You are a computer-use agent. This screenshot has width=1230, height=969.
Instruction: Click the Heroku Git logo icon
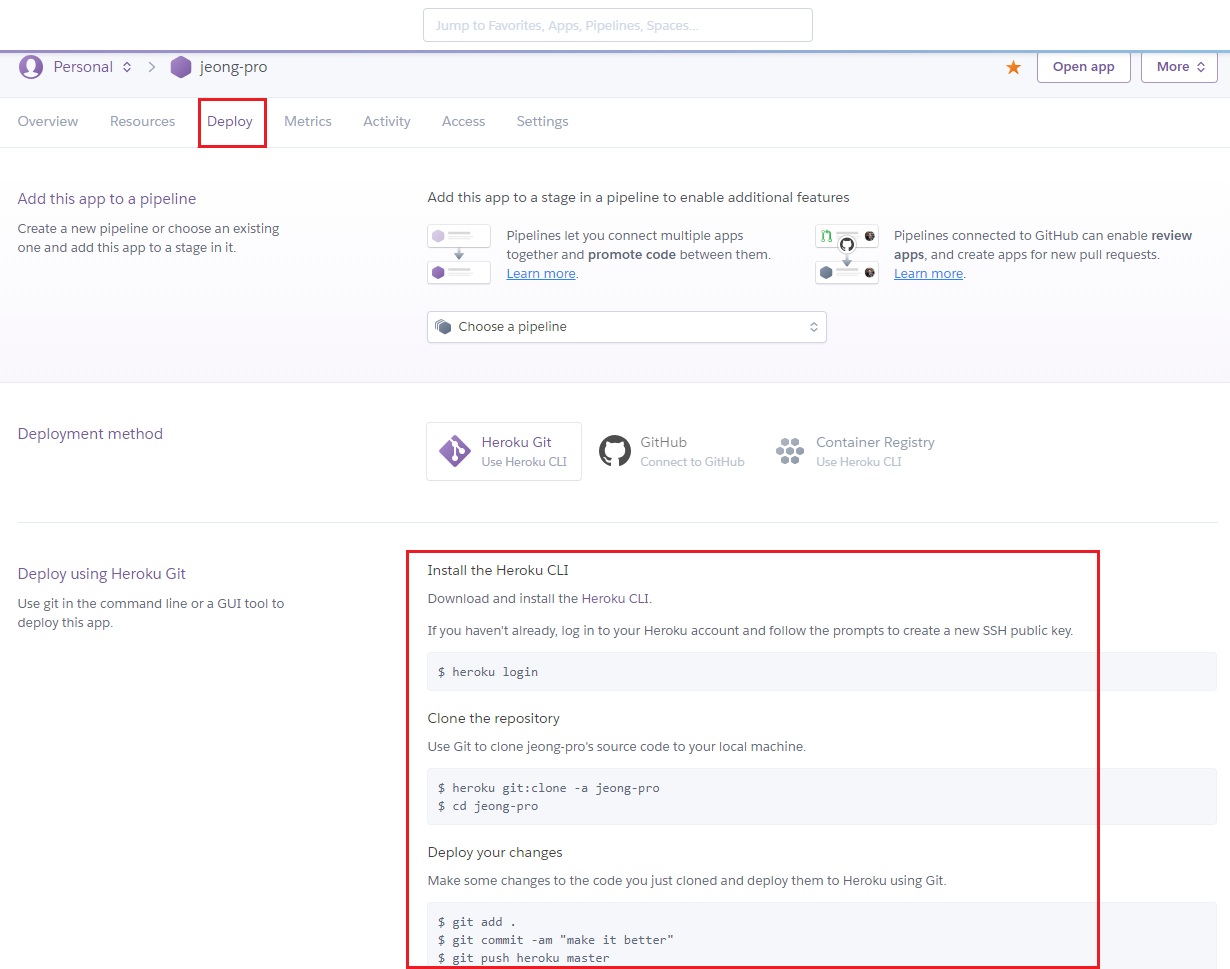[455, 451]
